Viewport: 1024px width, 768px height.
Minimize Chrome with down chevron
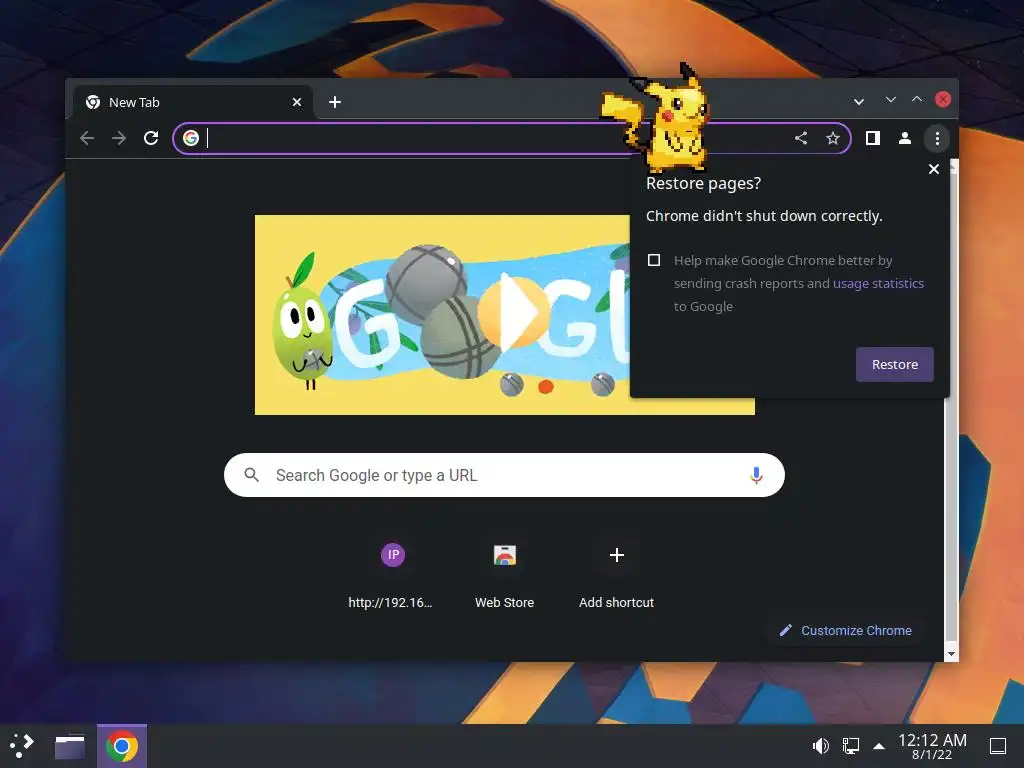click(x=891, y=99)
